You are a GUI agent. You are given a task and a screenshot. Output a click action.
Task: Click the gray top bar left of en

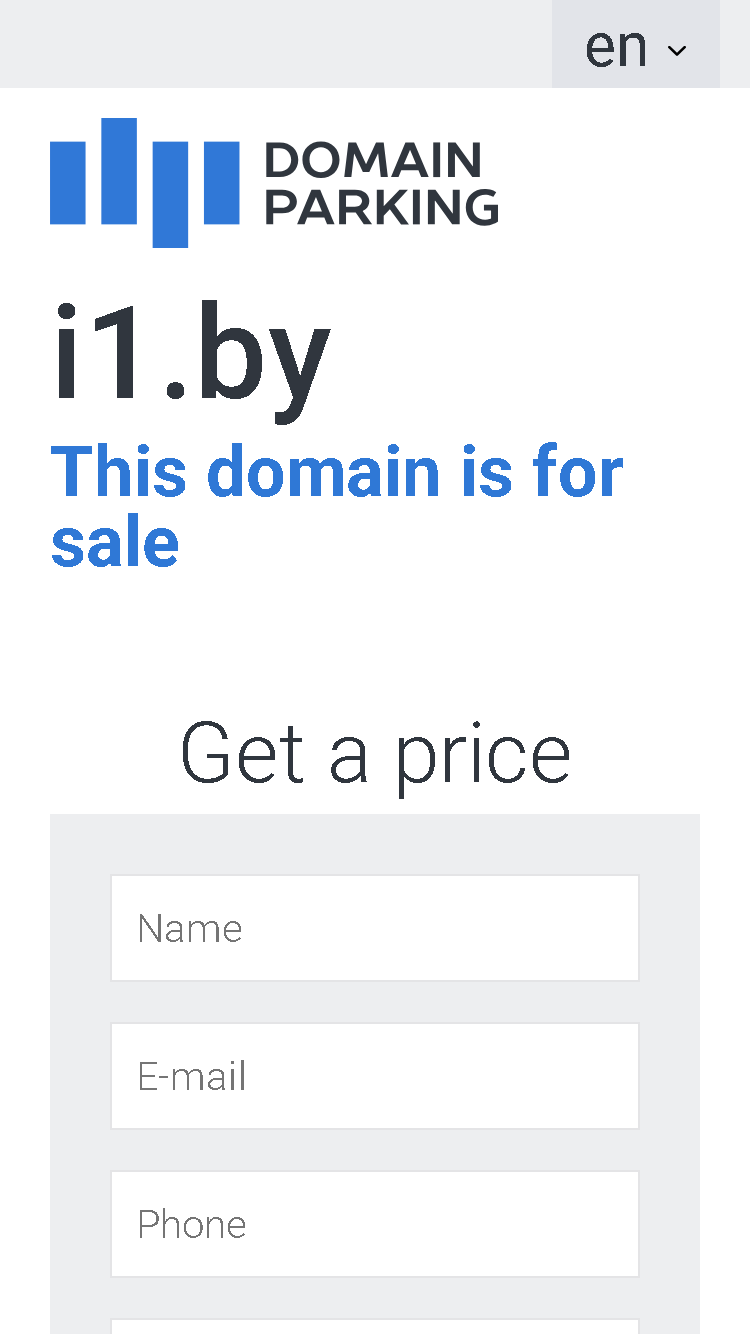[x=276, y=44]
